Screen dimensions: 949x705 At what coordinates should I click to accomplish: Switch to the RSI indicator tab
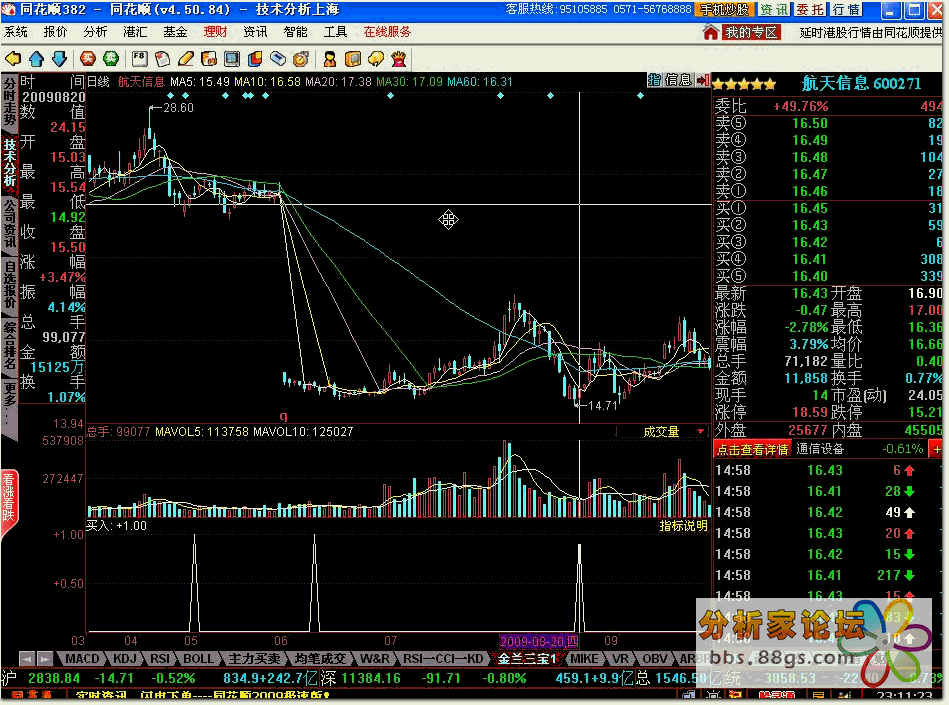[160, 658]
